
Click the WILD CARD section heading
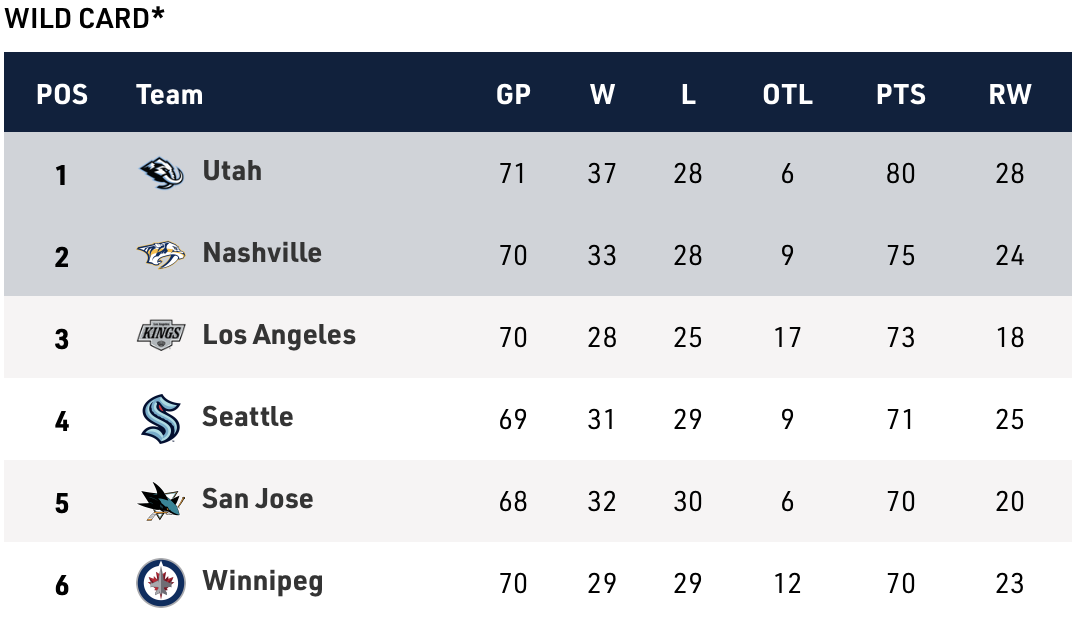[84, 19]
